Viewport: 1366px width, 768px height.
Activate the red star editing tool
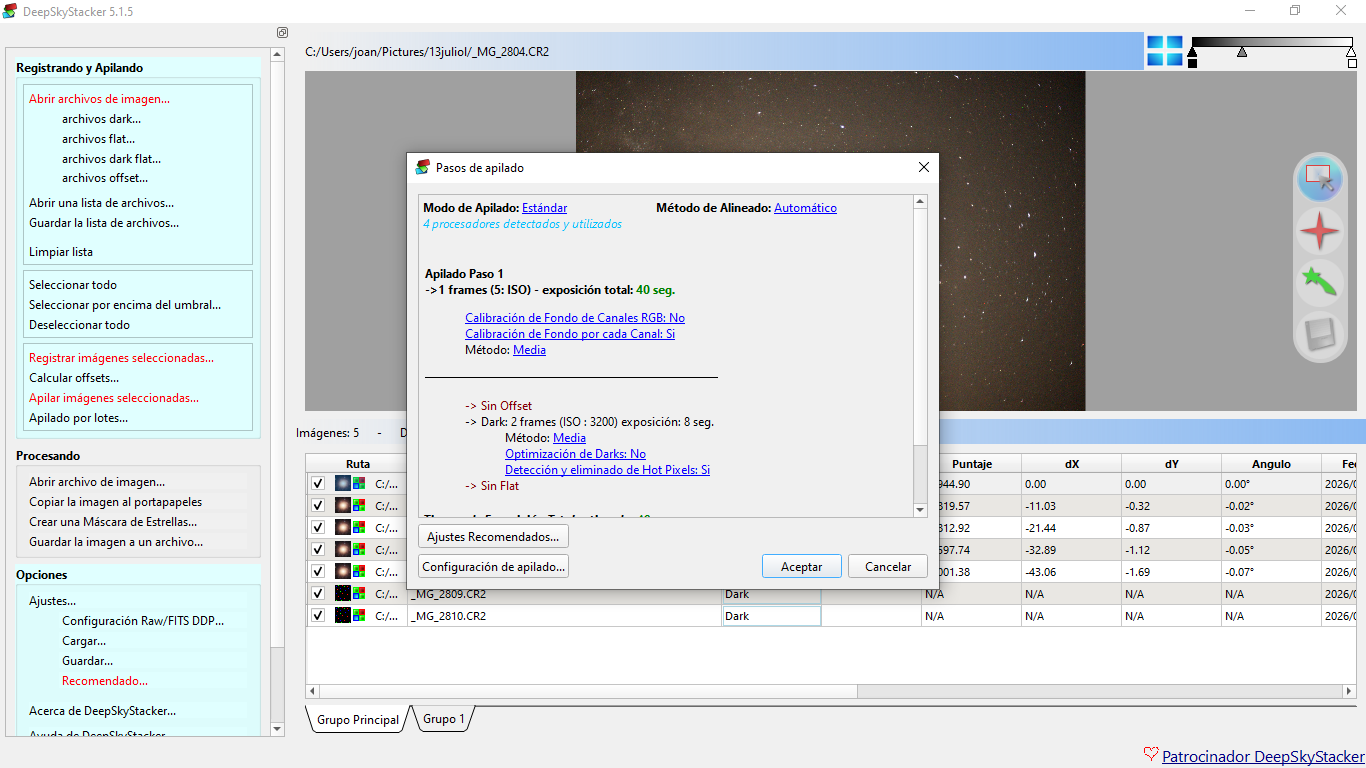tap(1320, 231)
